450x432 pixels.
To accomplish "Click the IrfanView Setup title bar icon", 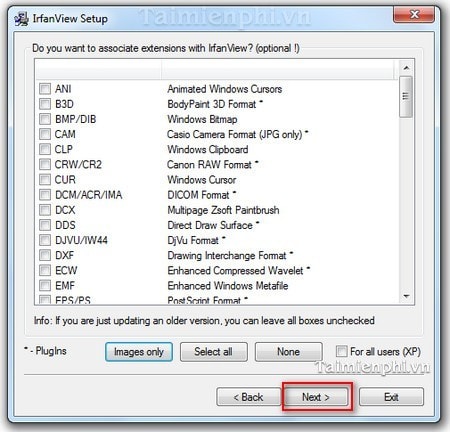I will click(22, 19).
